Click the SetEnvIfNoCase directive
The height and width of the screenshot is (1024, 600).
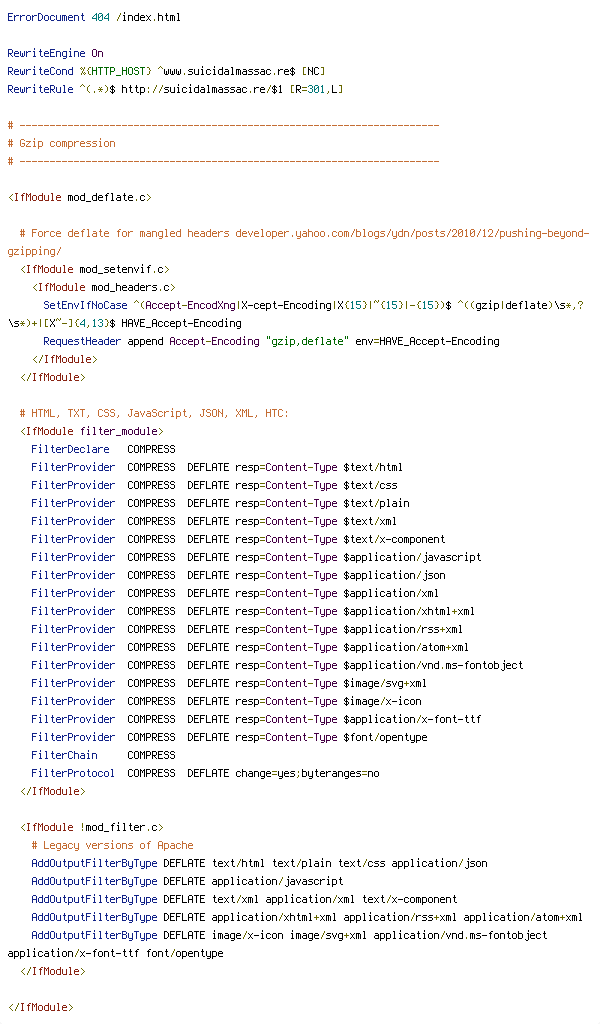click(x=85, y=305)
